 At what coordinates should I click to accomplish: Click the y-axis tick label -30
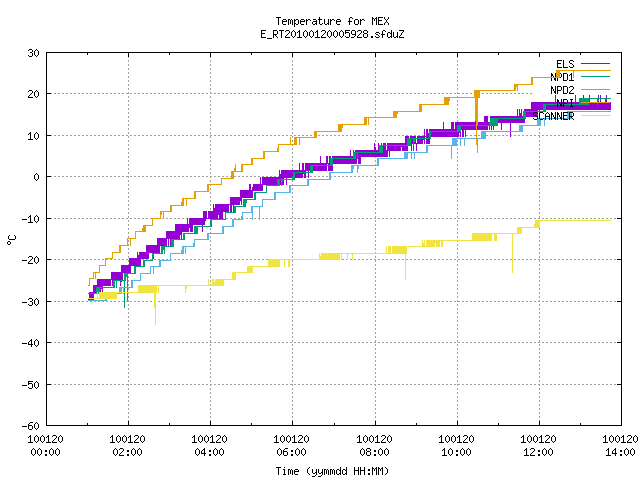[31, 302]
